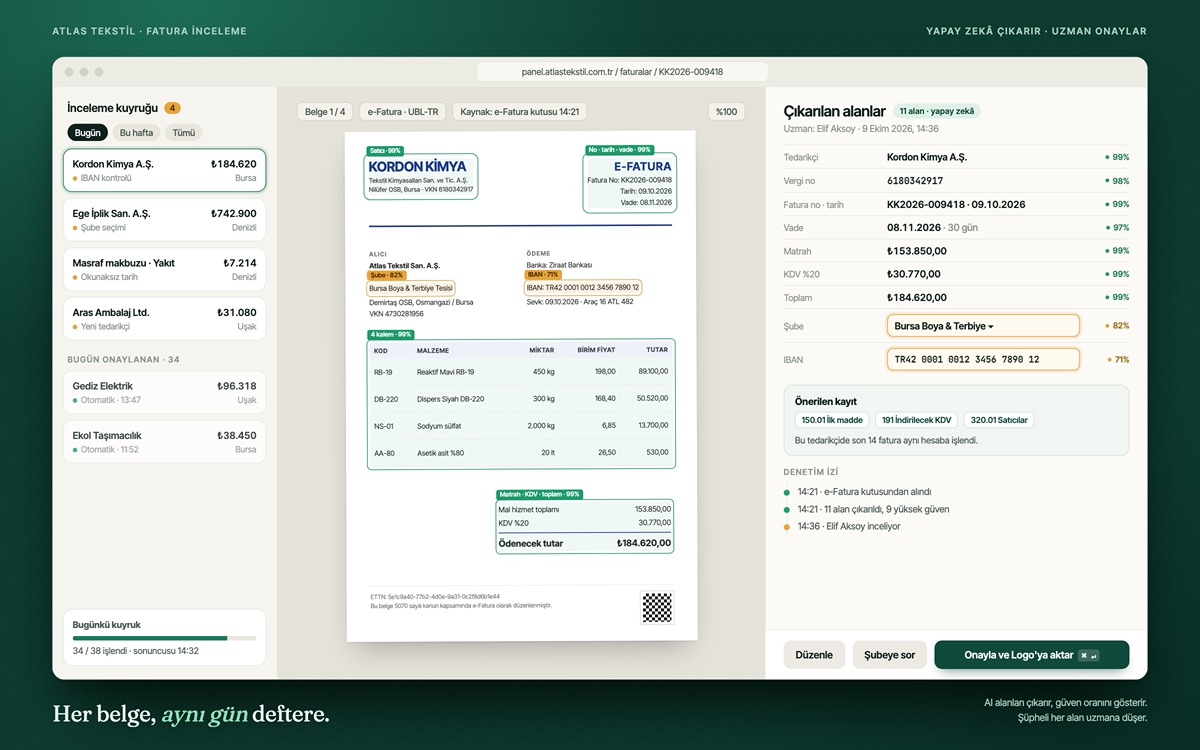The width and height of the screenshot is (1200, 750).
Task: Click the Vergi no value 6180342917
Action: (915, 181)
